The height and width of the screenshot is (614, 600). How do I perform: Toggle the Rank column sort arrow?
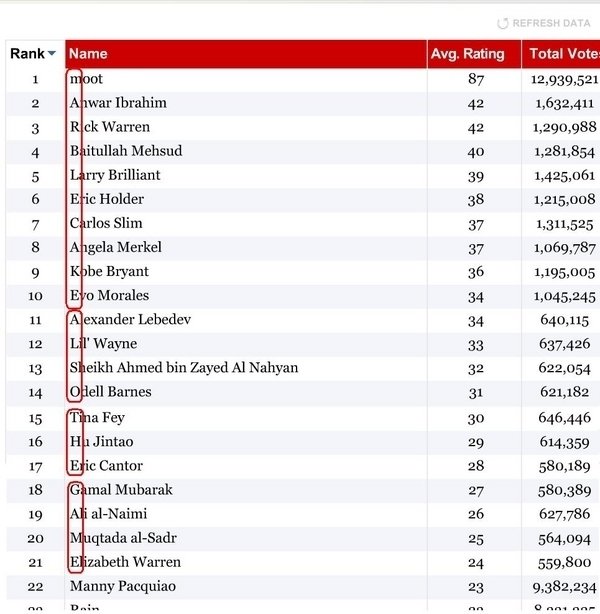point(52,54)
